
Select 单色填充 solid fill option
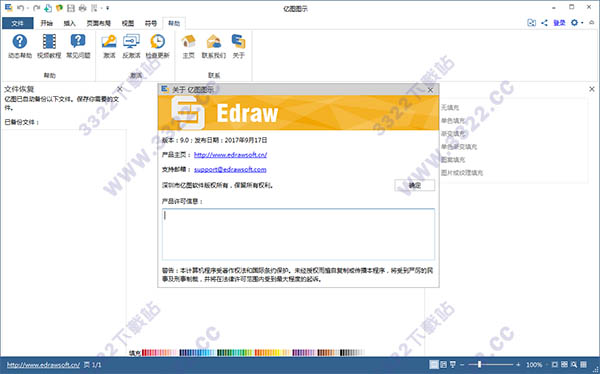(453, 121)
